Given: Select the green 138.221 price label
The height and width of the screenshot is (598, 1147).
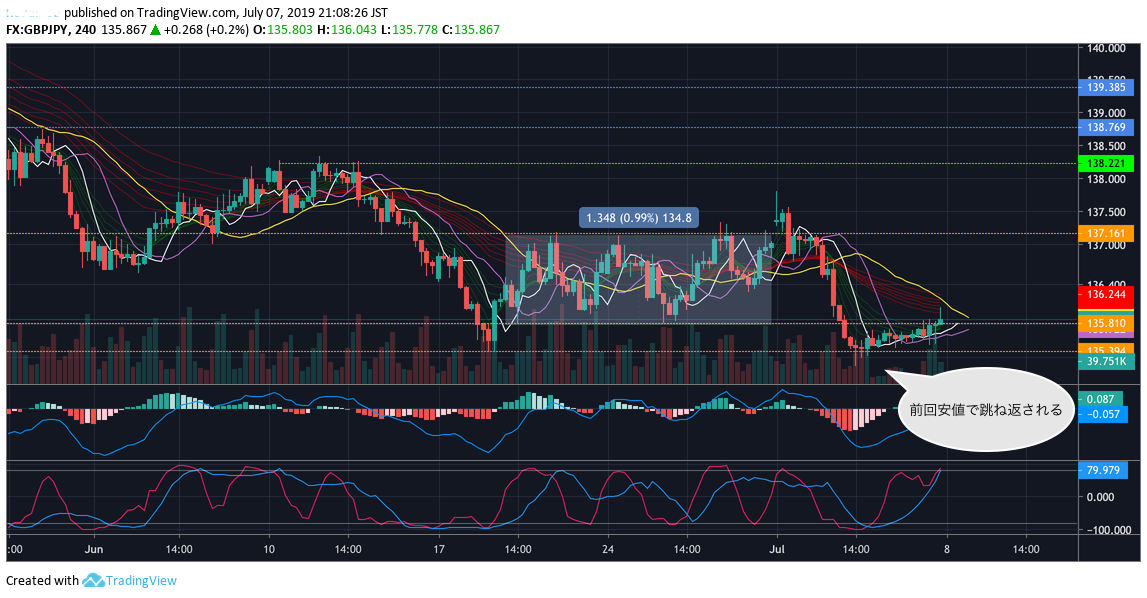Looking at the screenshot, I should click(x=1106, y=164).
